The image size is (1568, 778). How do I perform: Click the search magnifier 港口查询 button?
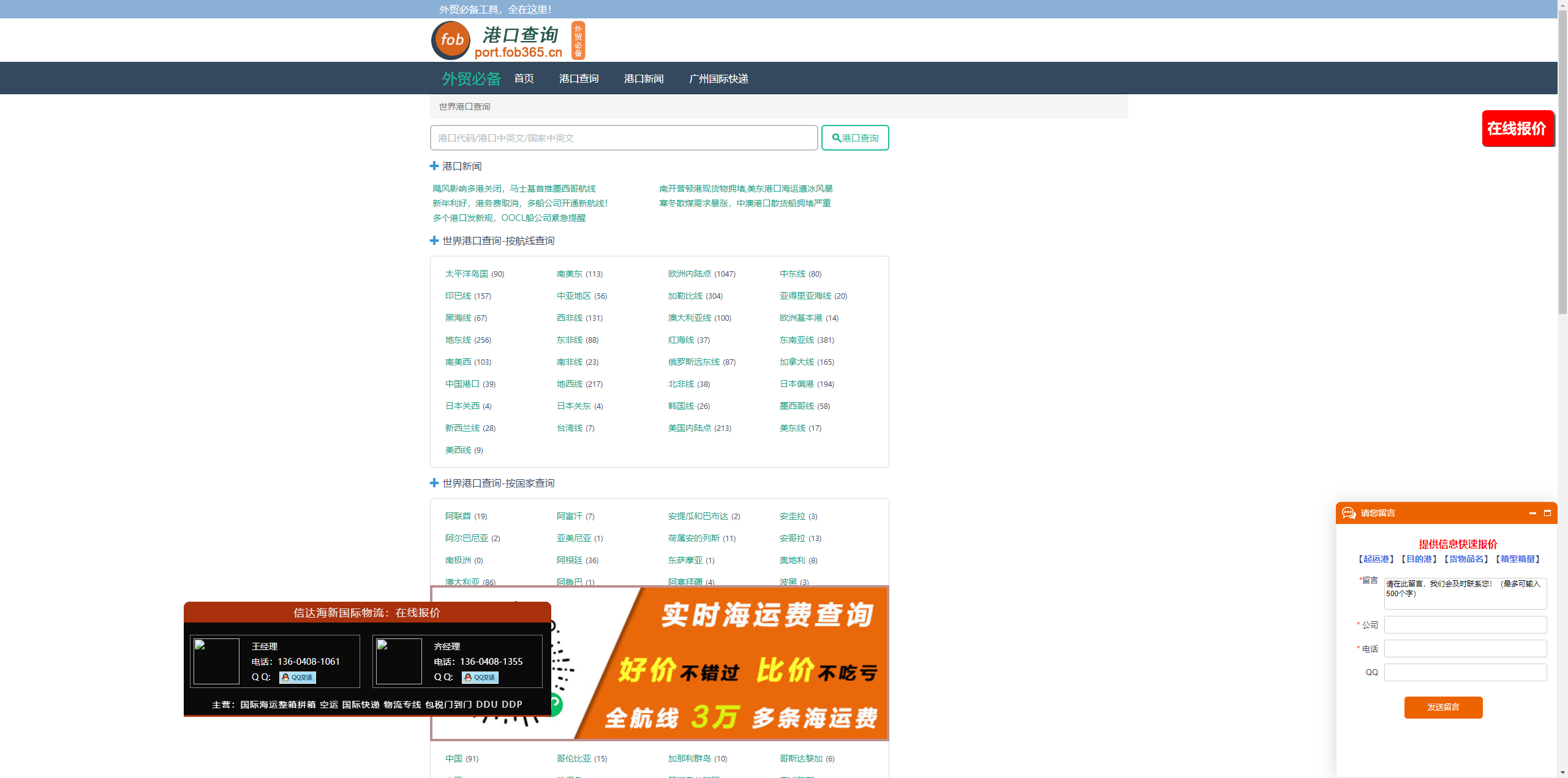(854, 138)
